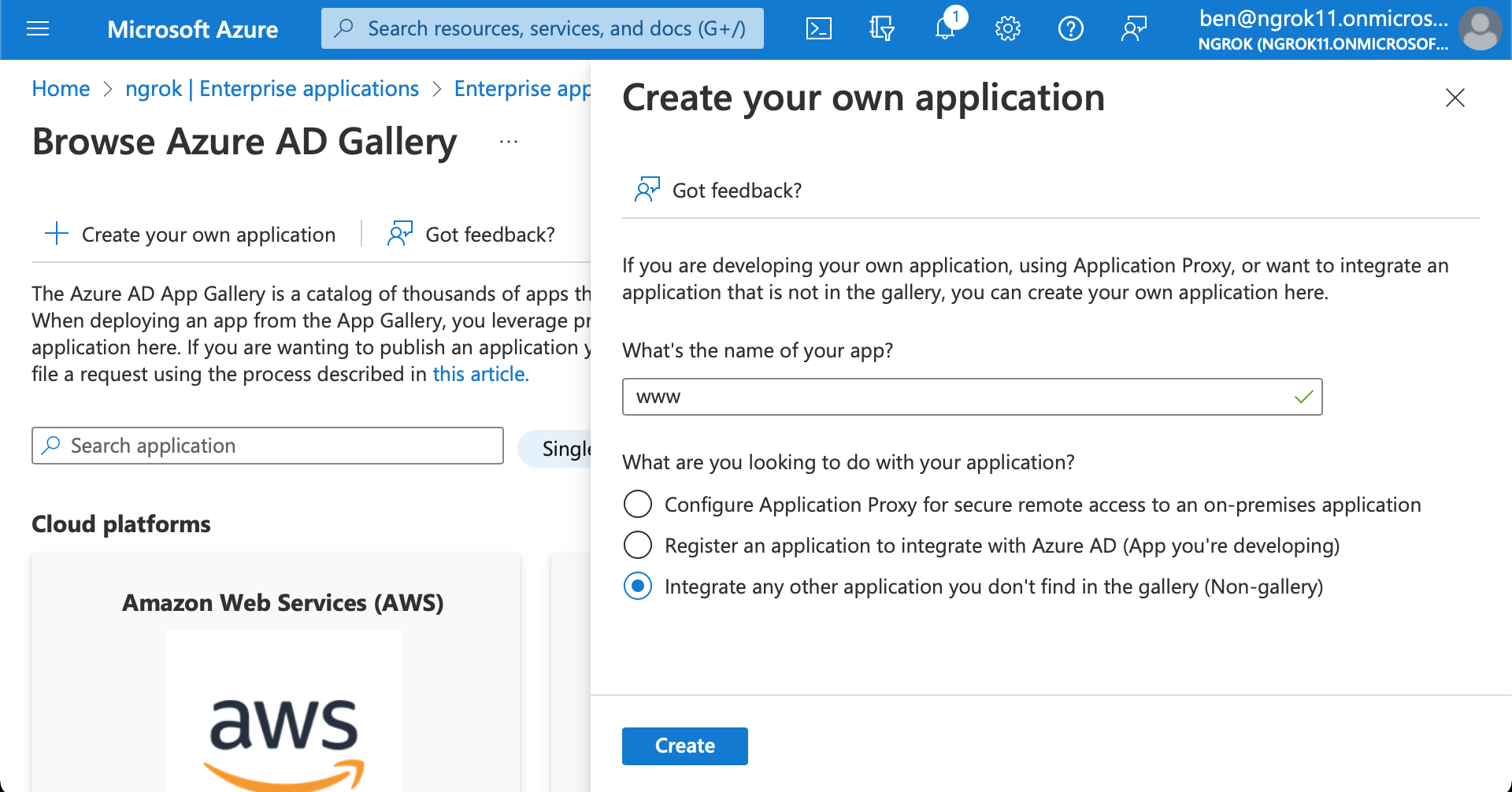The image size is (1512, 792).
Task: Click the feedback icon in the gallery toolbar
Action: pos(400,234)
